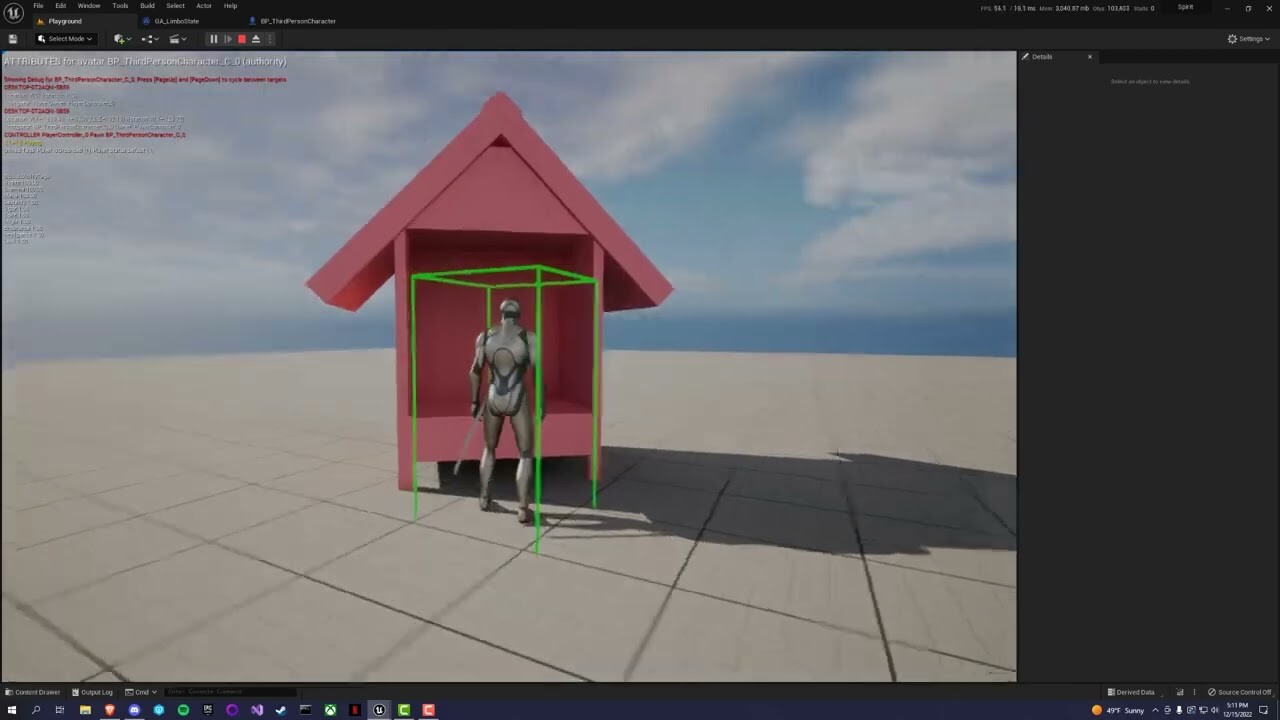Stop the play-in-editor session
The height and width of the screenshot is (720, 1280).
[x=241, y=39]
